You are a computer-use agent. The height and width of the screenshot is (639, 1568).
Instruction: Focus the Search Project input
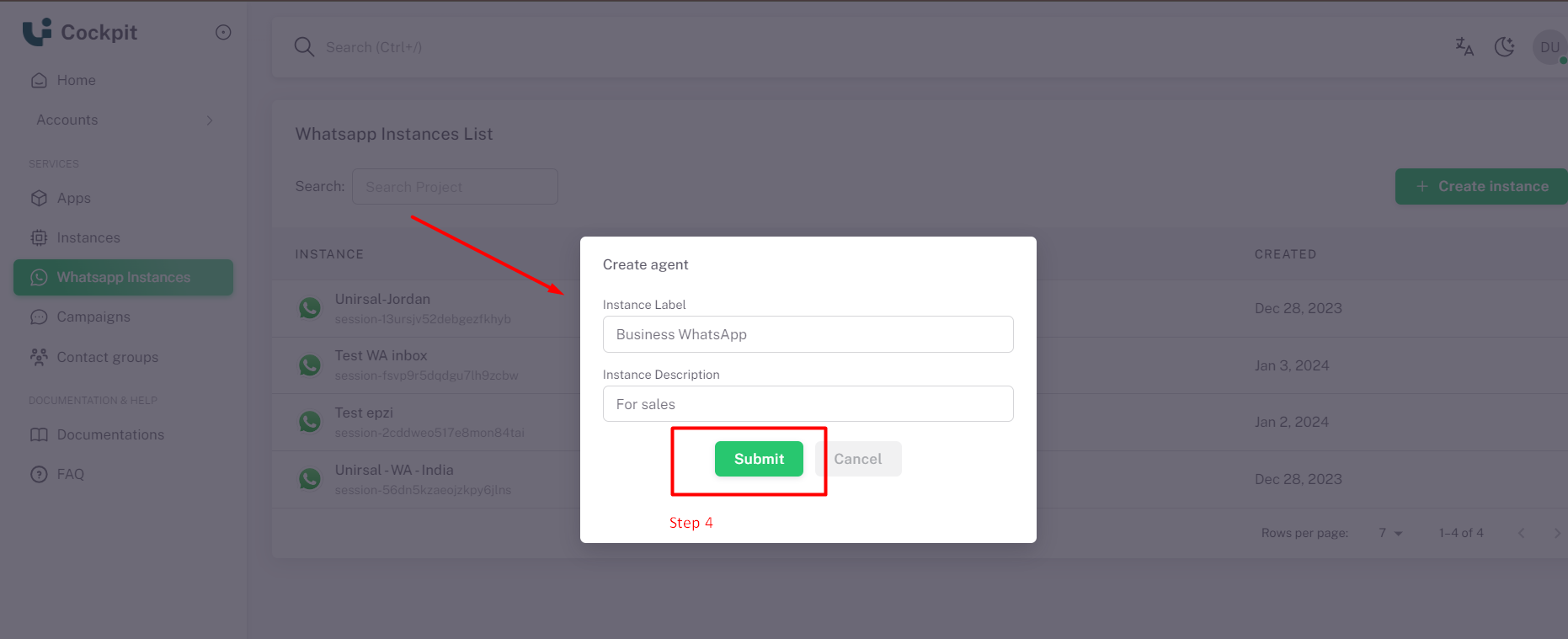pyautogui.click(x=455, y=186)
